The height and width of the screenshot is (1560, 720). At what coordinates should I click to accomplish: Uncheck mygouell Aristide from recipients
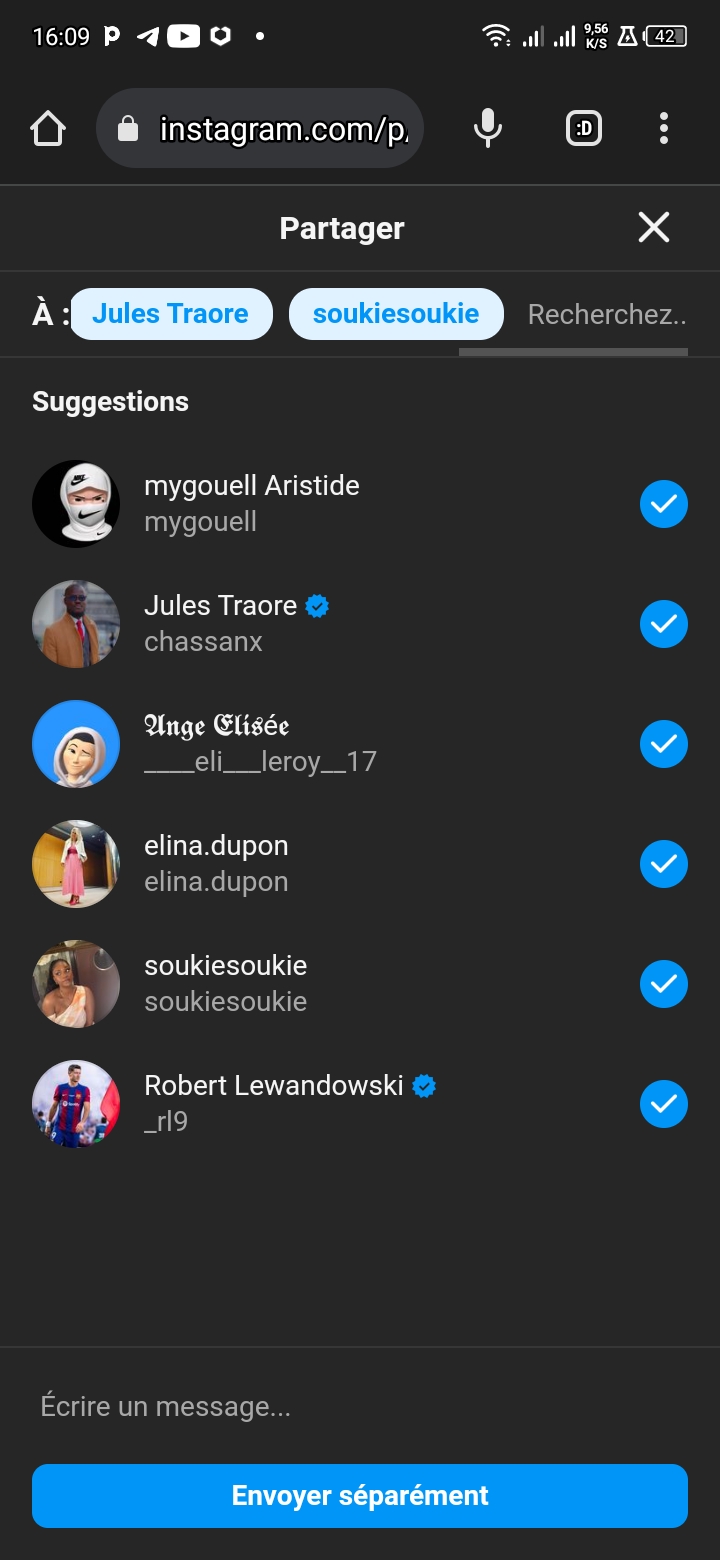[664, 504]
